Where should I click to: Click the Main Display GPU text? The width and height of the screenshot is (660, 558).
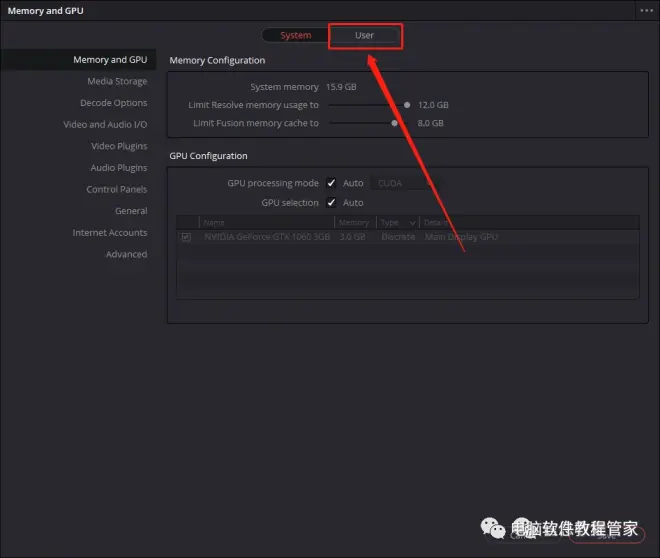461,237
